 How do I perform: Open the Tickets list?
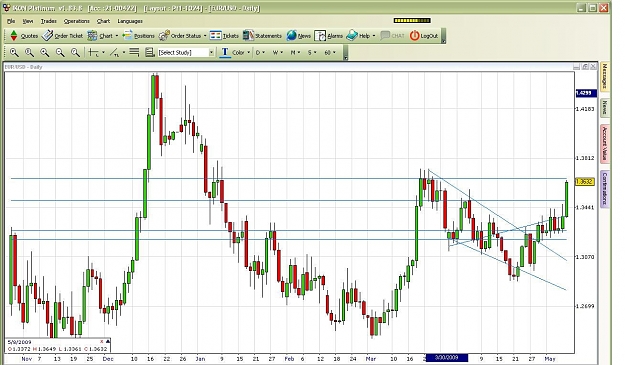coord(224,36)
